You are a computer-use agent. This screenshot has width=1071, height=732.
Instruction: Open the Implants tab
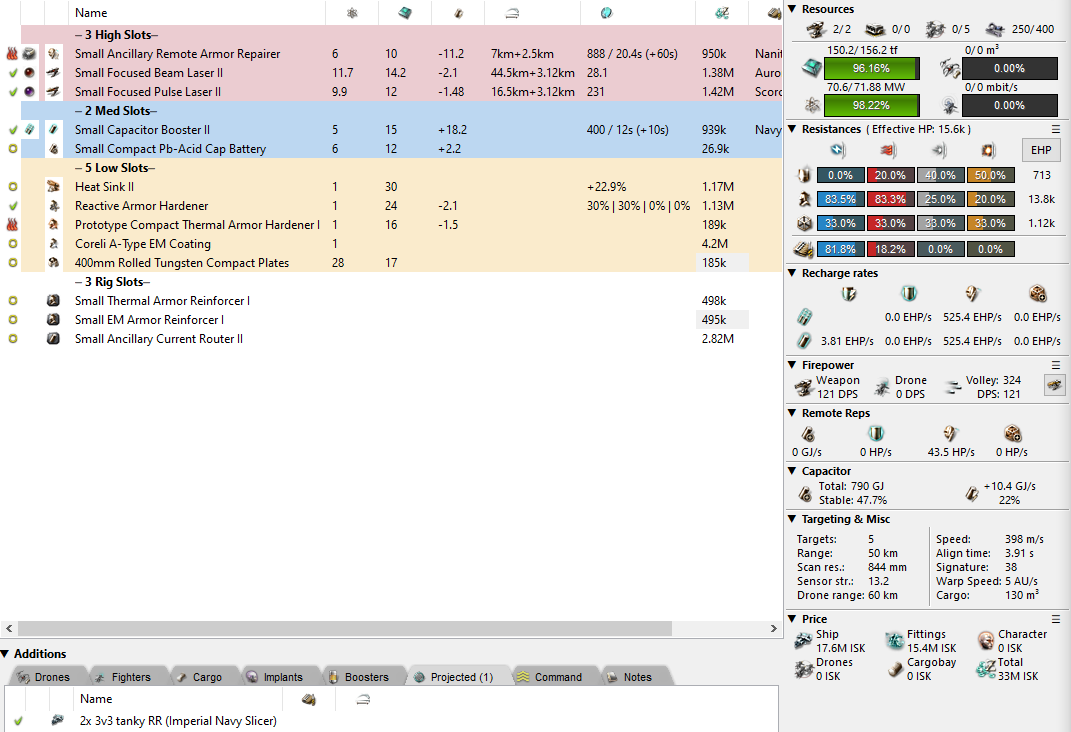coord(274,677)
